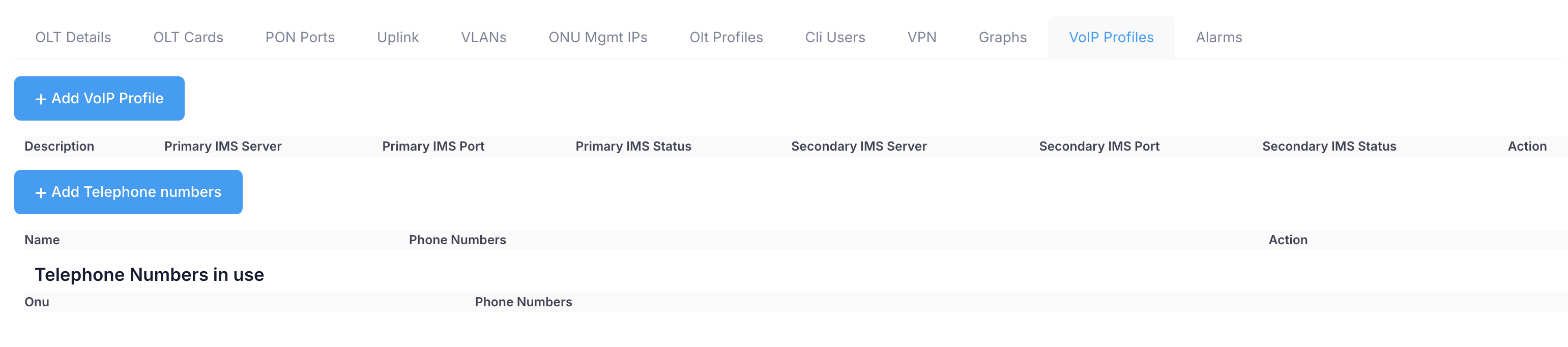This screenshot has width=1568, height=347.
Task: Select the Uplink tab
Action: (x=397, y=38)
